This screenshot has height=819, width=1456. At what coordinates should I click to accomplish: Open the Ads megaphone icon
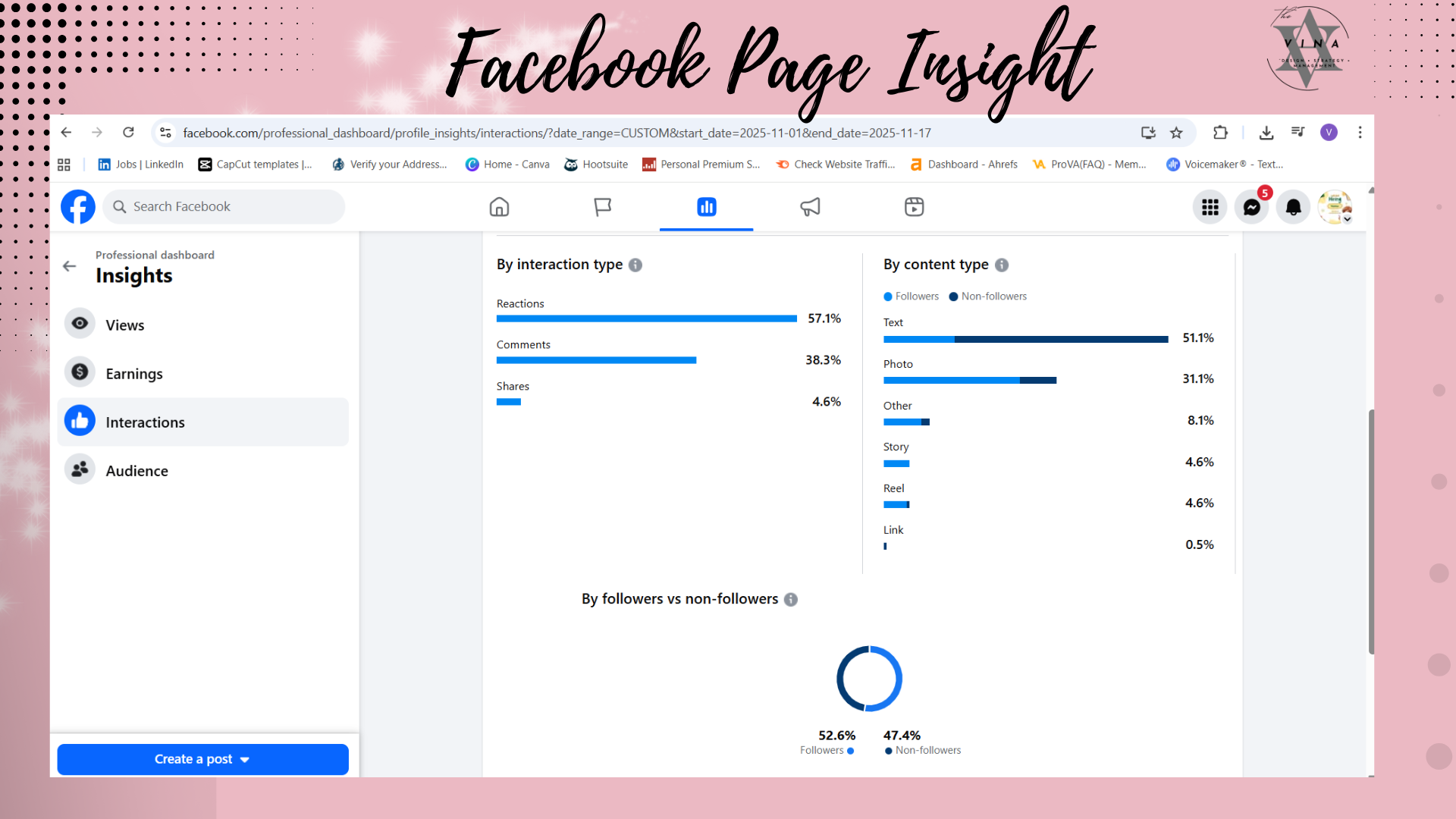(810, 207)
